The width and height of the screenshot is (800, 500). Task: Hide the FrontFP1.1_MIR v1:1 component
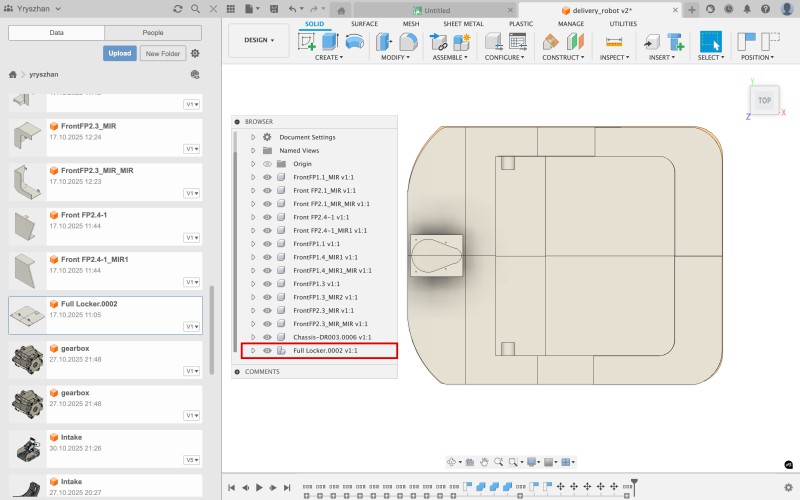pyautogui.click(x=267, y=177)
